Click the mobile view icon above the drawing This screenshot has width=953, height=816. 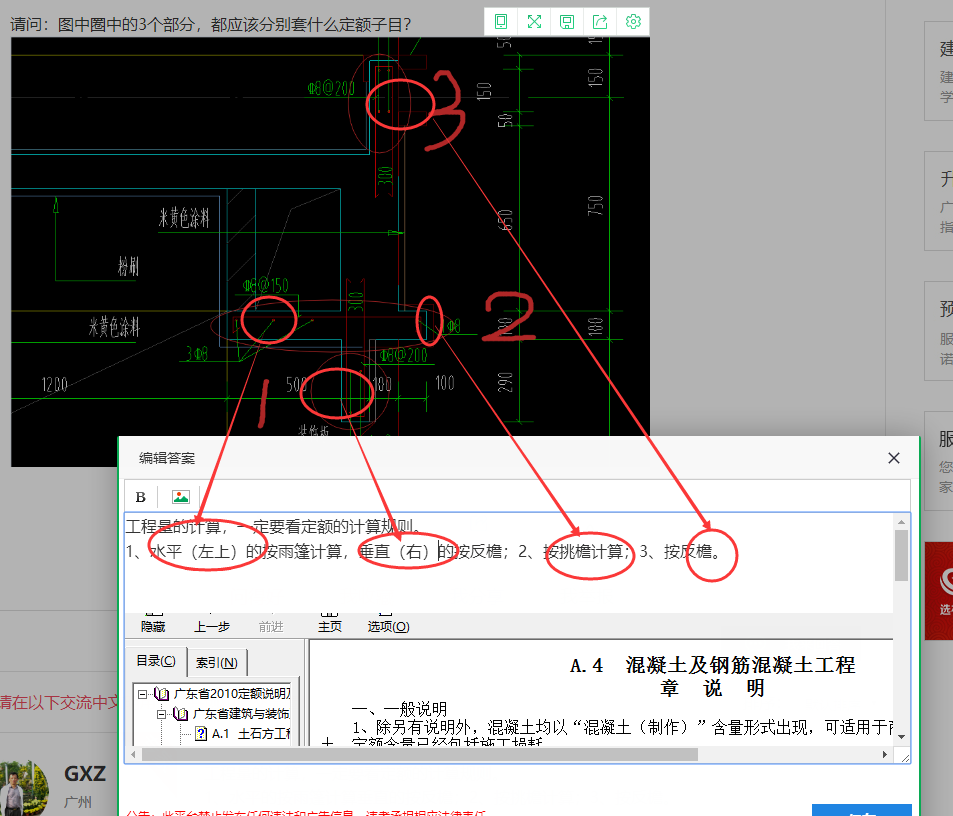501,22
